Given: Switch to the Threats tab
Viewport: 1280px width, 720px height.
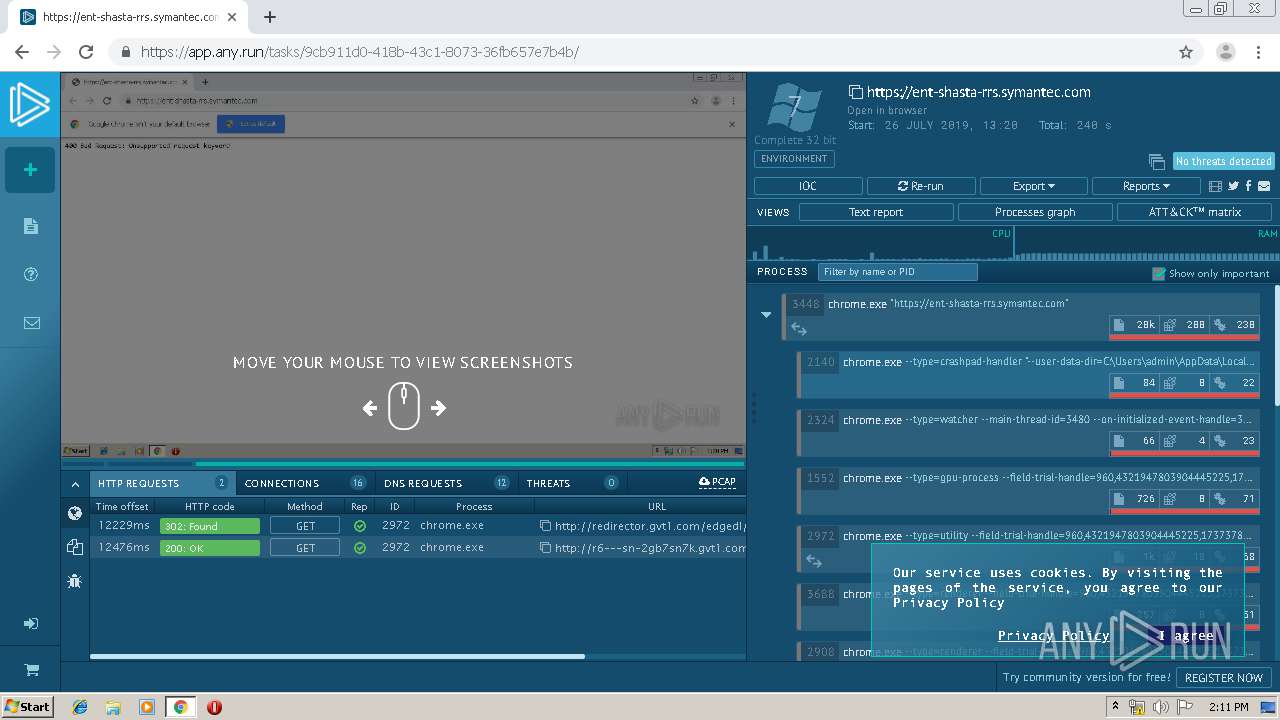Looking at the screenshot, I should [x=571, y=483].
